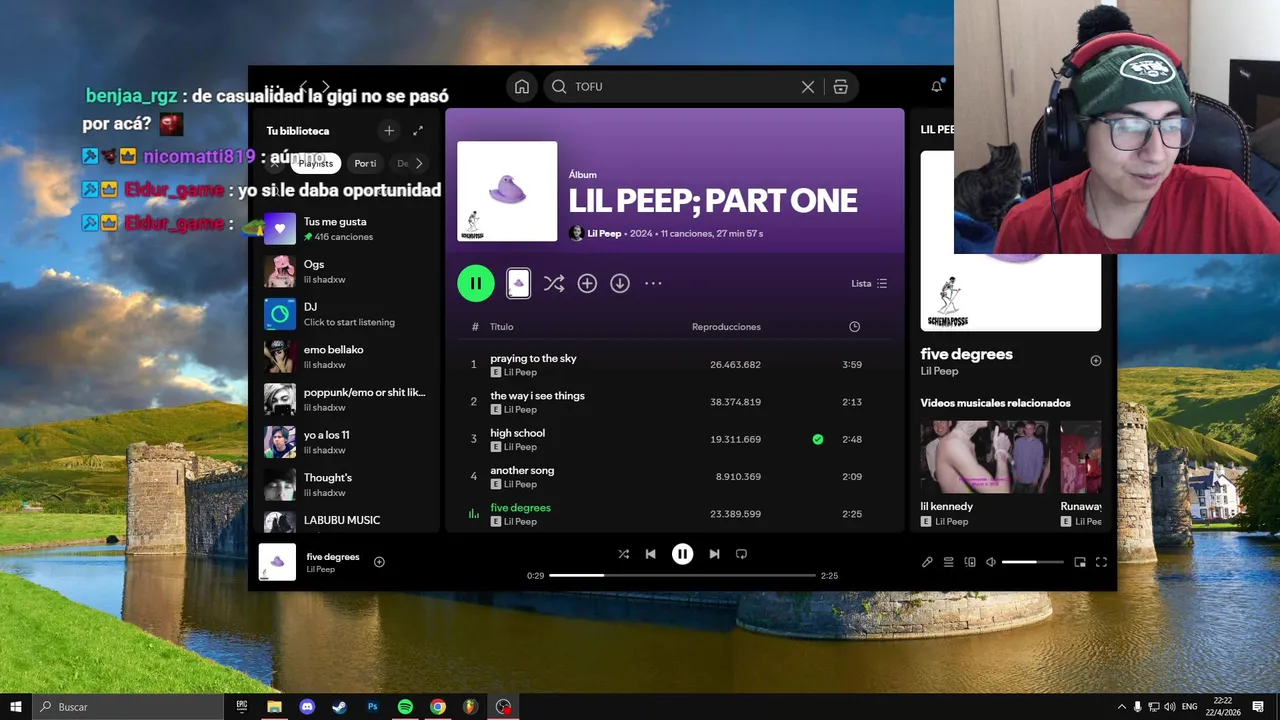Connect to a device
Viewport: 1280px width, 720px height.
tap(970, 562)
